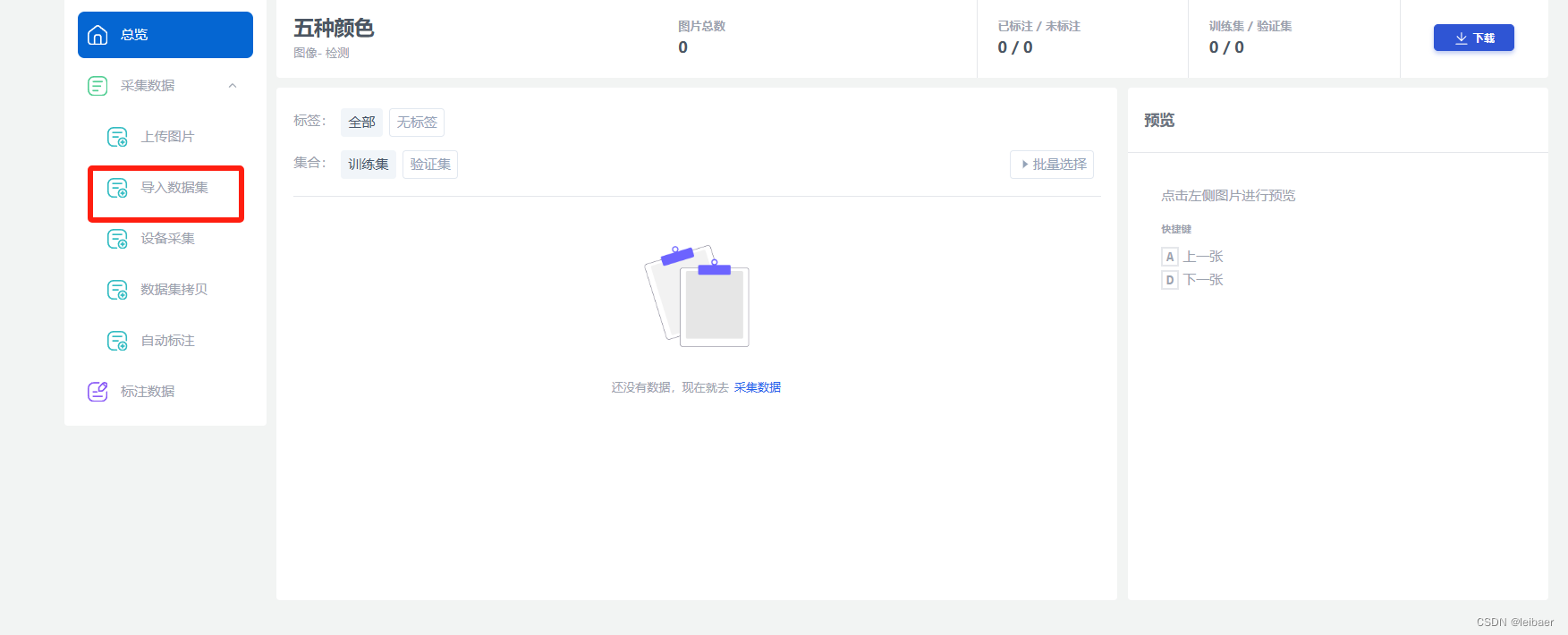Expand the 批量选择 batch selection option
The height and width of the screenshot is (635, 1568).
[x=1052, y=165]
